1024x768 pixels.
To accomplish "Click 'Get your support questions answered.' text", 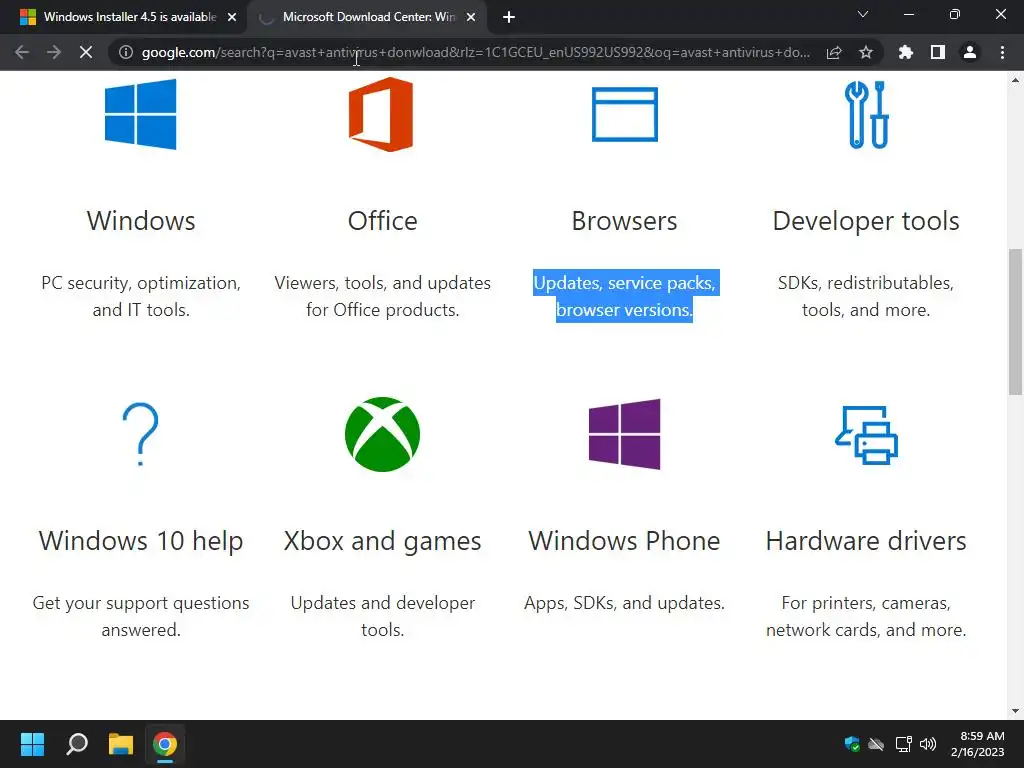I will 141,616.
